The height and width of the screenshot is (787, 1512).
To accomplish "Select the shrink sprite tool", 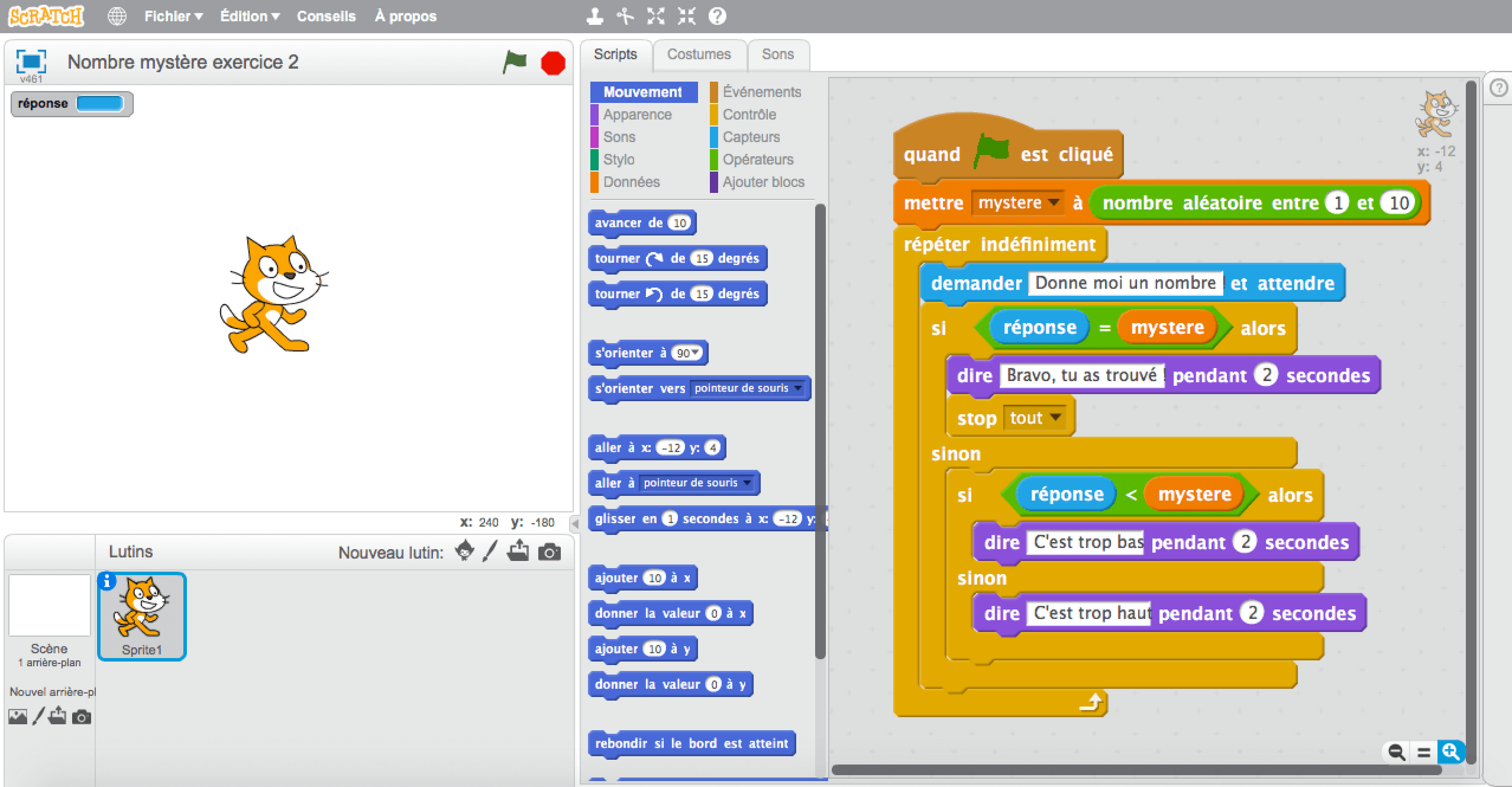I will click(x=686, y=16).
